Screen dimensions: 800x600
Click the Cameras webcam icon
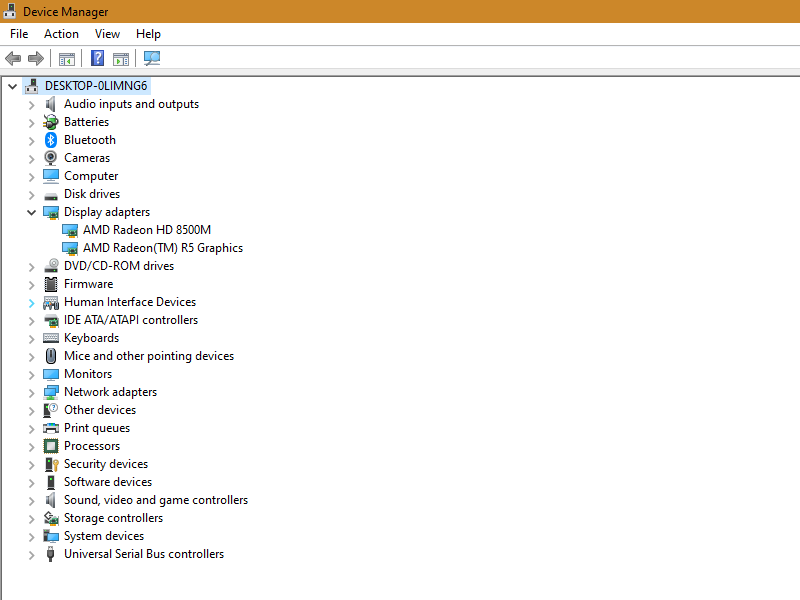pos(51,158)
